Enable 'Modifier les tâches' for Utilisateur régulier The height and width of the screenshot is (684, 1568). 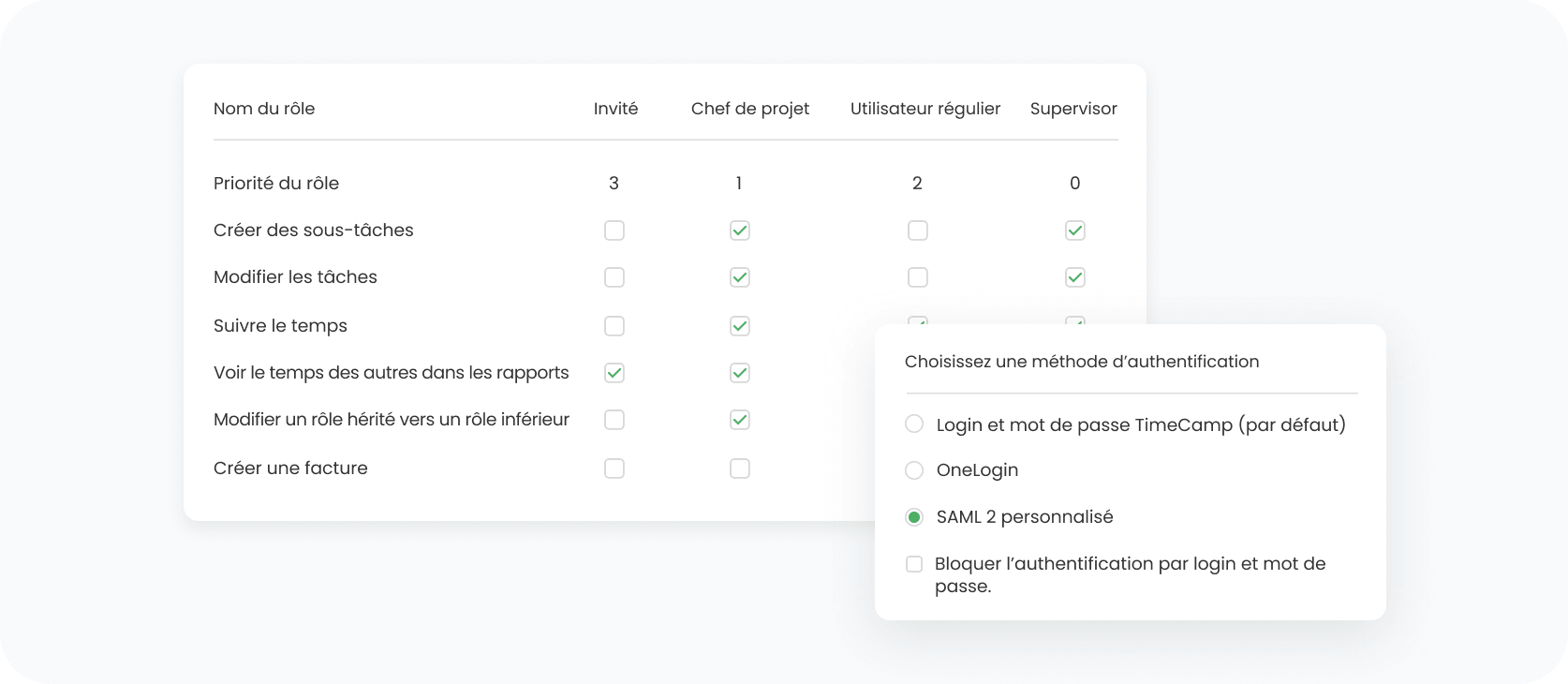pyautogui.click(x=918, y=277)
